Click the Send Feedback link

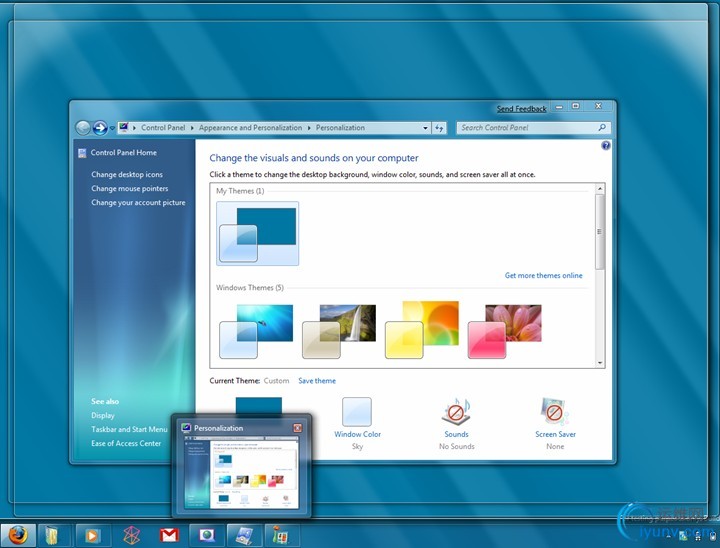pos(522,109)
